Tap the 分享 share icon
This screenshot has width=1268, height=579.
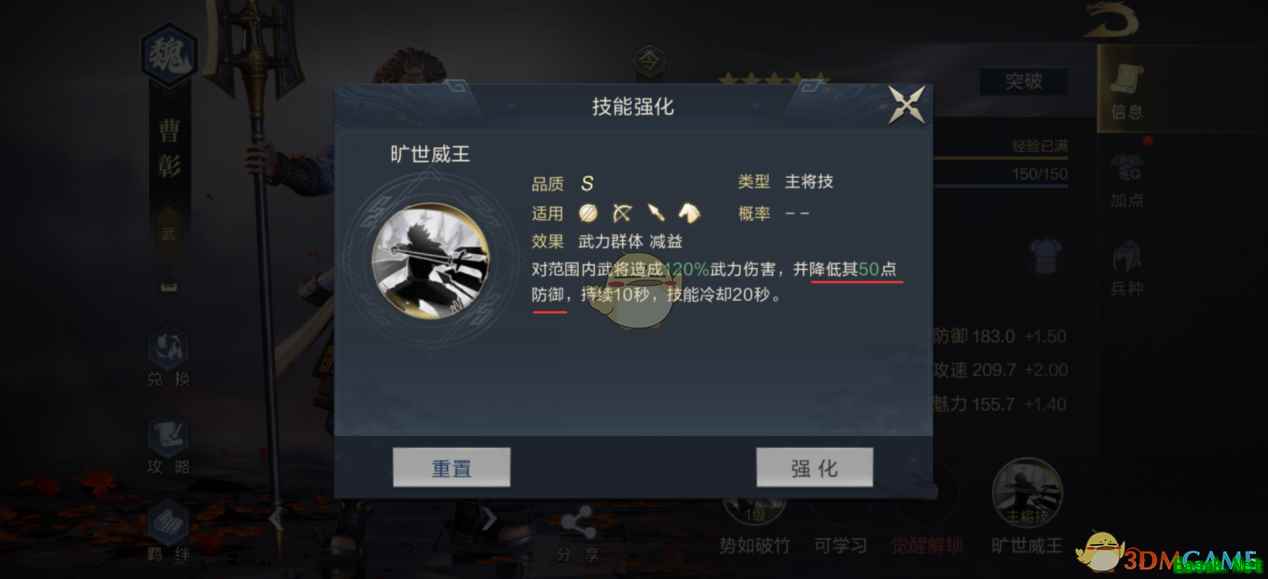click(577, 535)
